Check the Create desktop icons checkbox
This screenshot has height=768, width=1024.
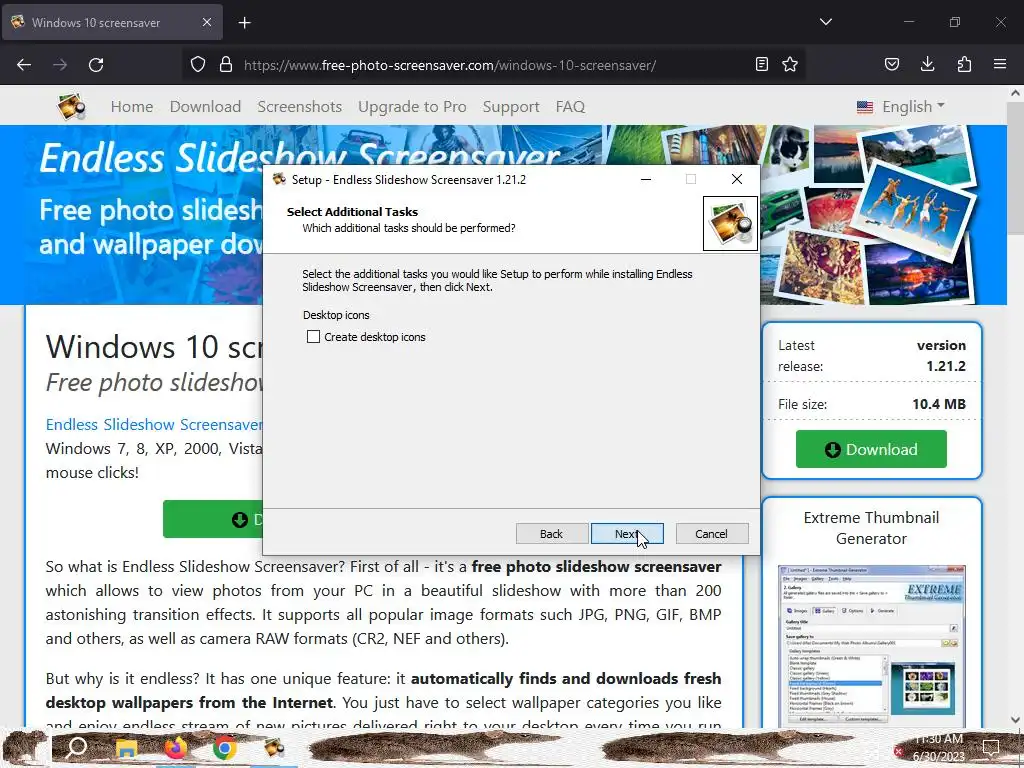click(x=313, y=336)
